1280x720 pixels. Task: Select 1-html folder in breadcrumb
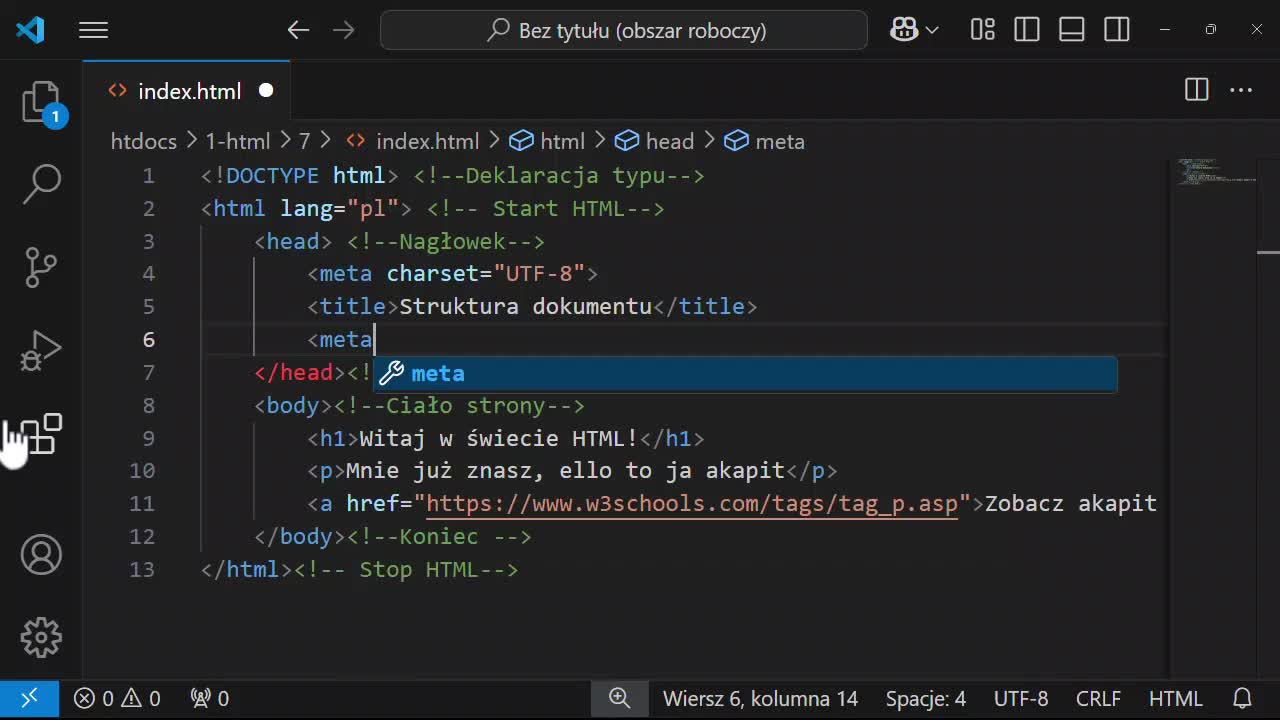point(238,141)
